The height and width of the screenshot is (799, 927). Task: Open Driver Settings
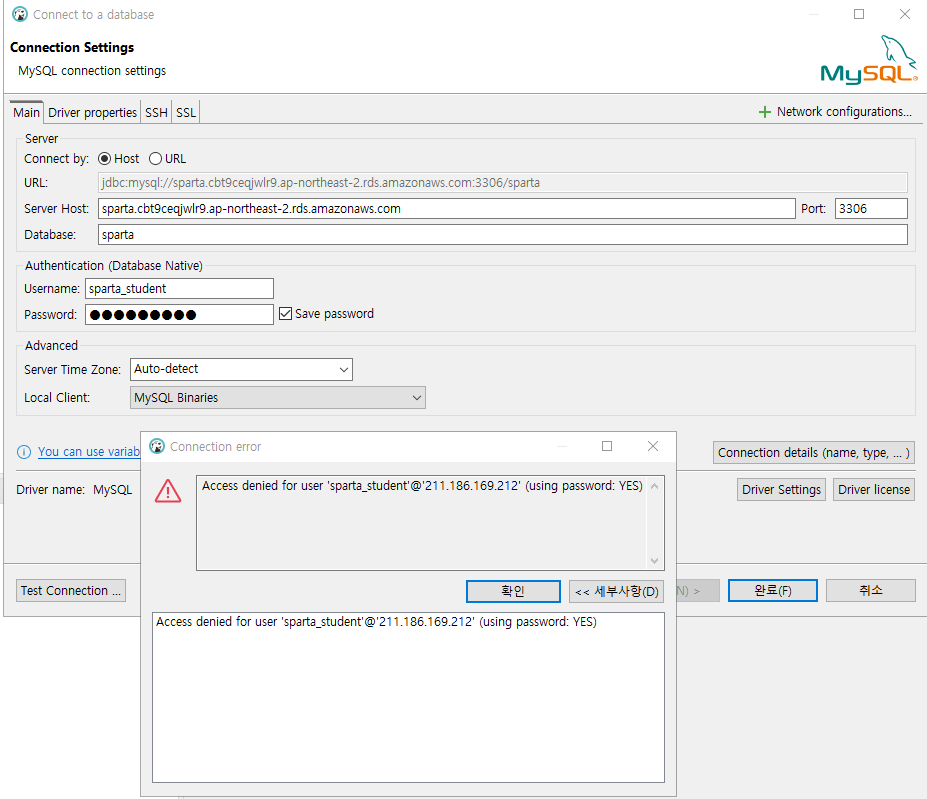(781, 490)
